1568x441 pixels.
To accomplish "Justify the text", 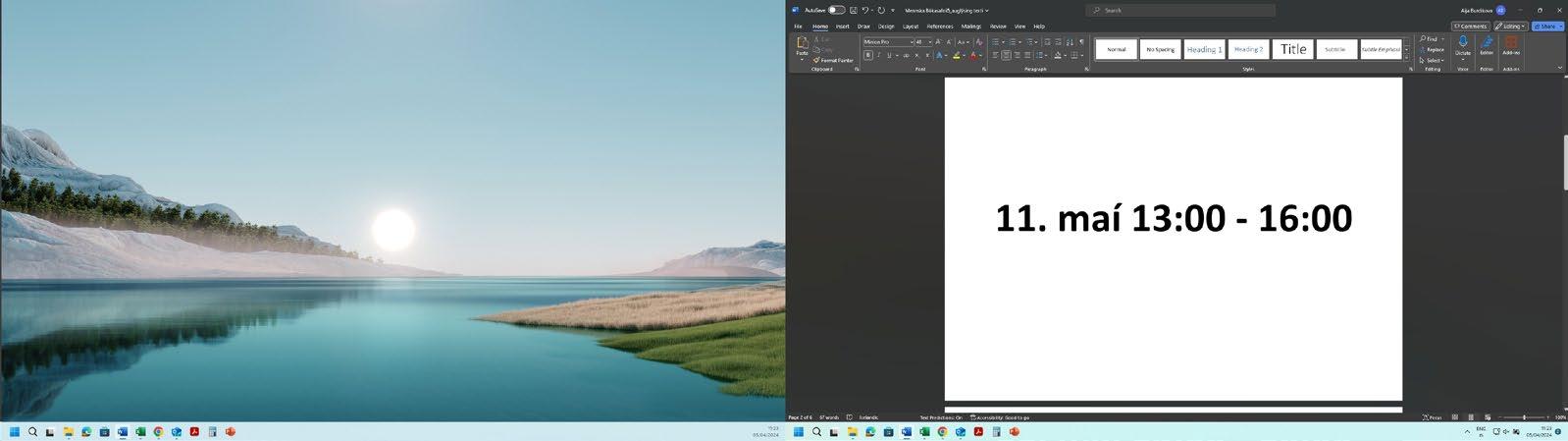I will pos(1027,55).
